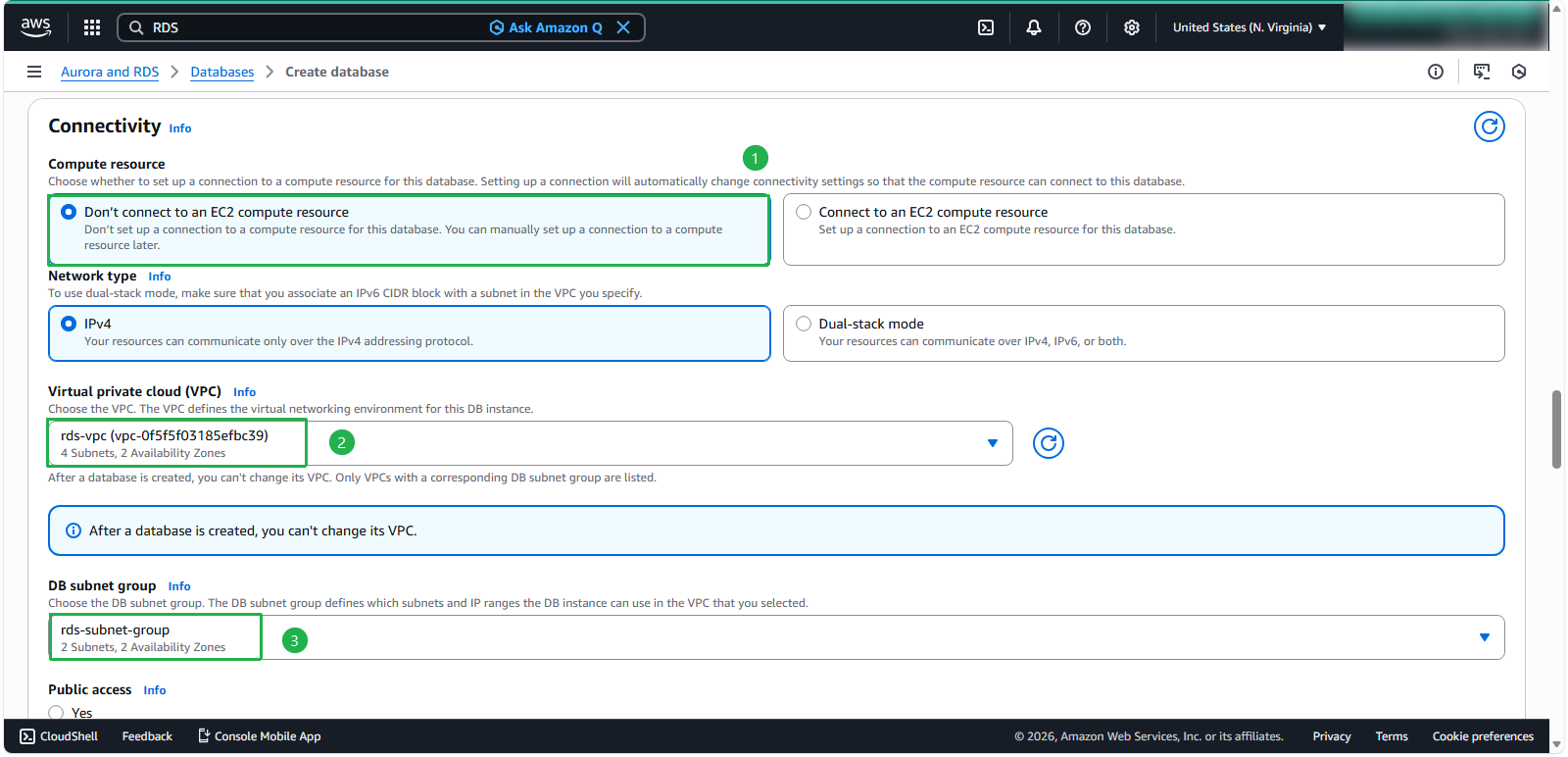Refresh the Connectivity section

pyautogui.click(x=1490, y=126)
